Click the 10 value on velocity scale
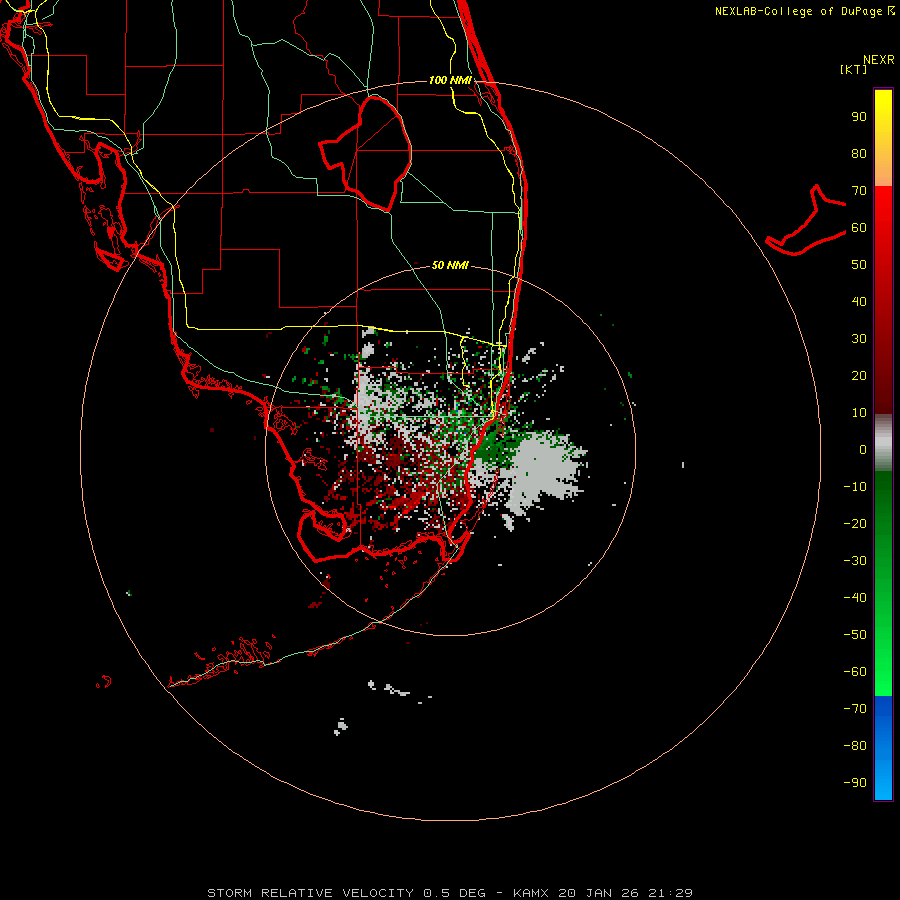This screenshot has width=900, height=900. pos(859,413)
